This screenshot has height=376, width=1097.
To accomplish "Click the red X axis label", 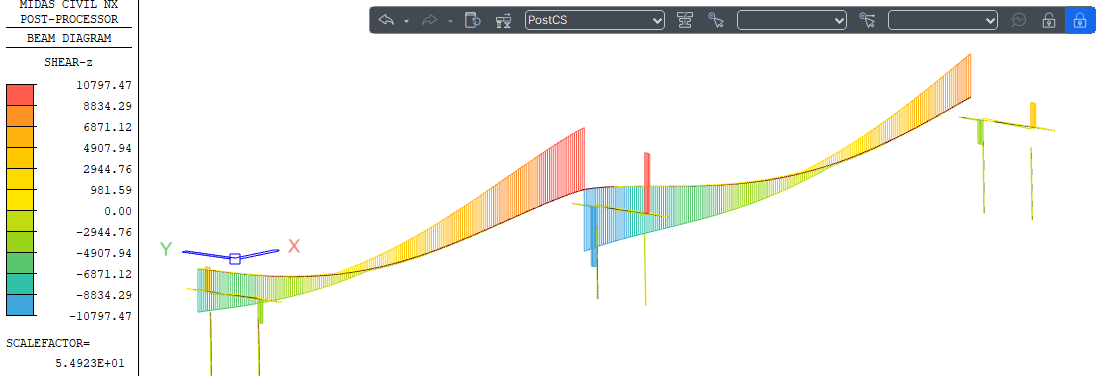I will [x=294, y=246].
